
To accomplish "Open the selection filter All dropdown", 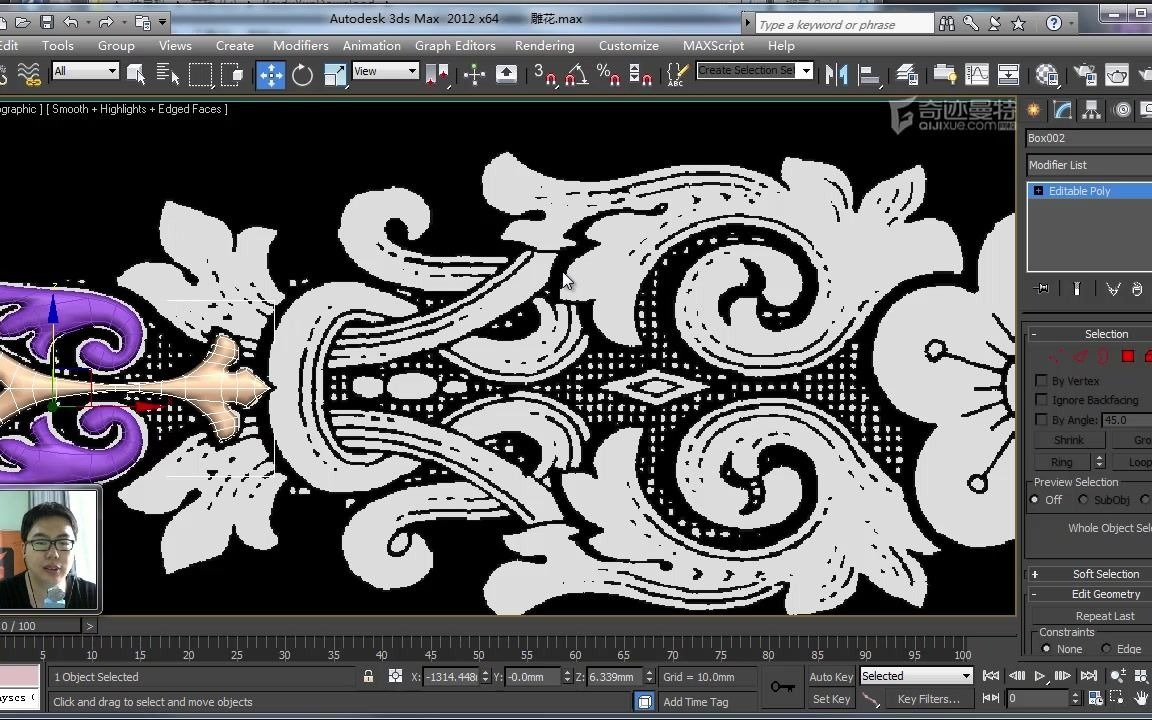I will (85, 71).
